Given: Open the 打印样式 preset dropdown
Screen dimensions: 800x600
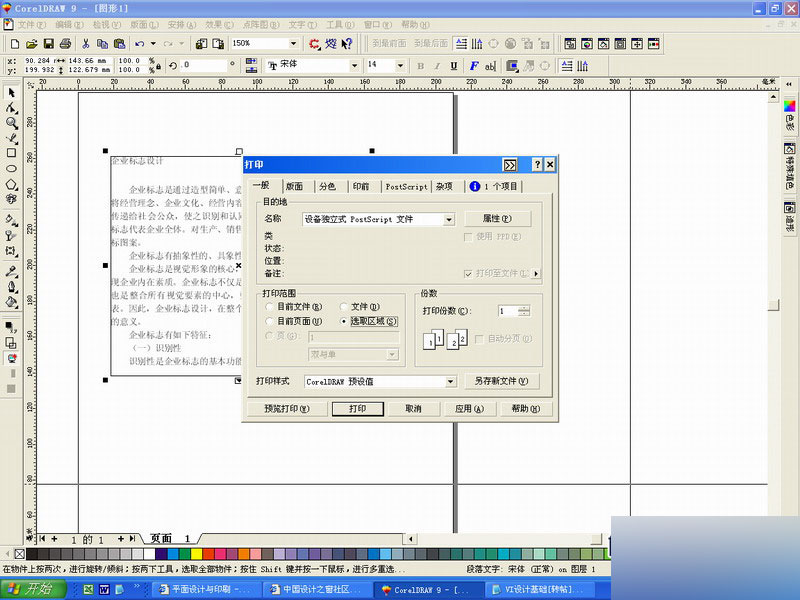Looking at the screenshot, I should (449, 380).
